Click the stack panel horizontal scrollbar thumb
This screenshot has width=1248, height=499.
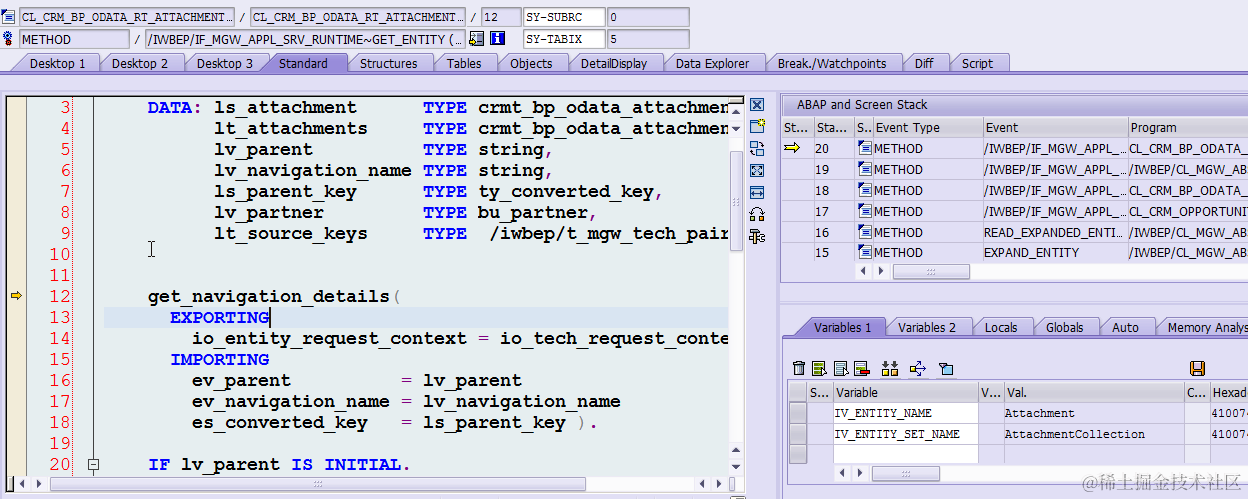(931, 271)
